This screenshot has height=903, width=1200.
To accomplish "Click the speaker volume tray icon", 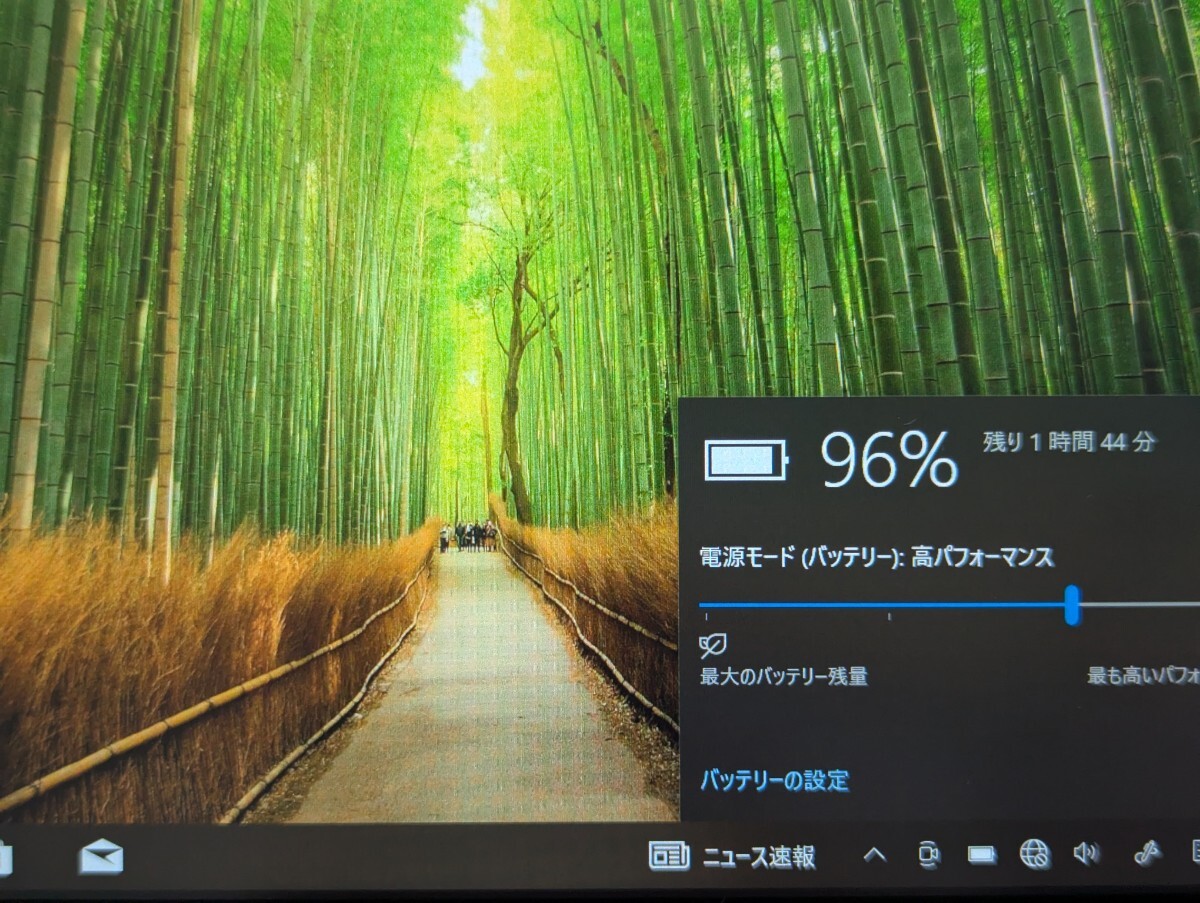I will point(1085,853).
